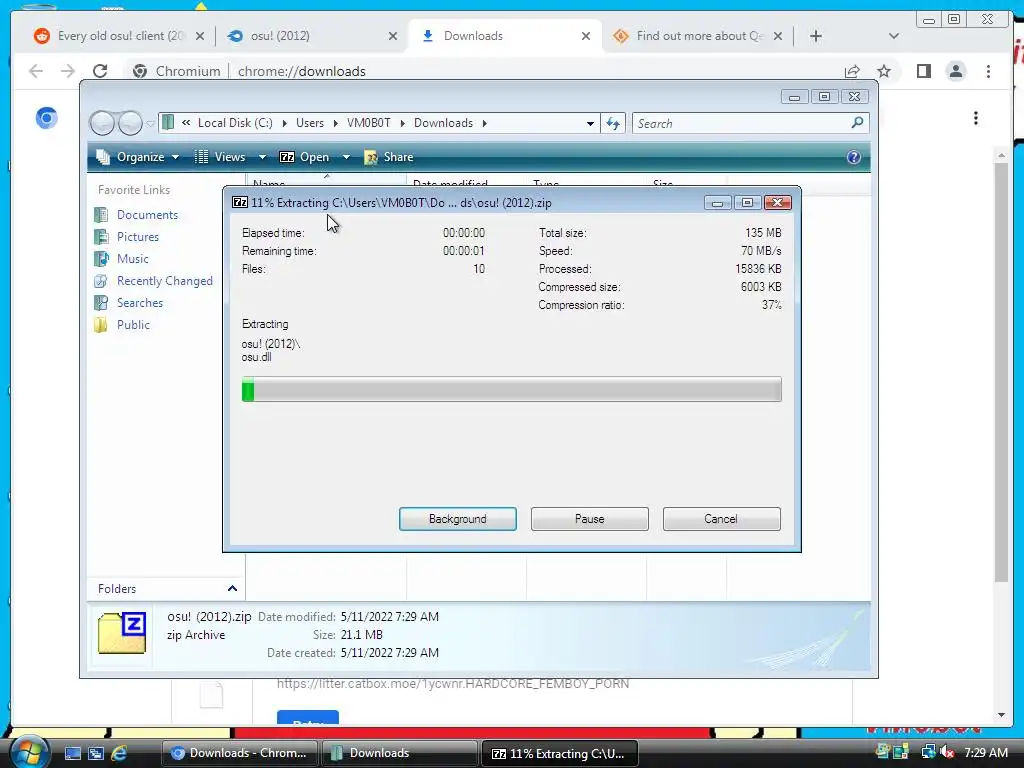1024x768 pixels.
Task: Click Open with 7-Zip toolbar button
Action: click(304, 157)
